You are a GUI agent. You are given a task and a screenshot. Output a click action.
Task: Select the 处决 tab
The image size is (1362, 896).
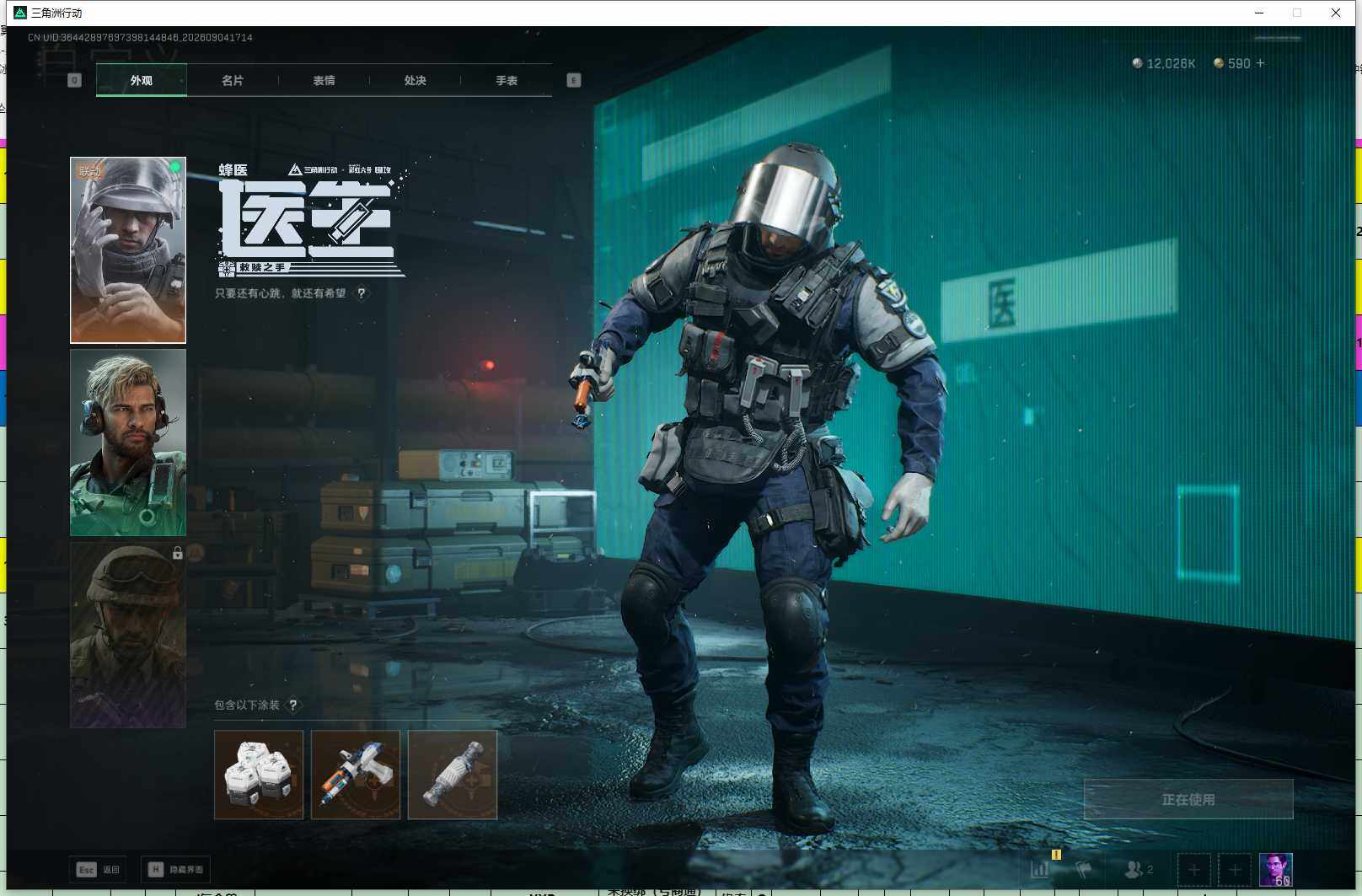tap(415, 80)
